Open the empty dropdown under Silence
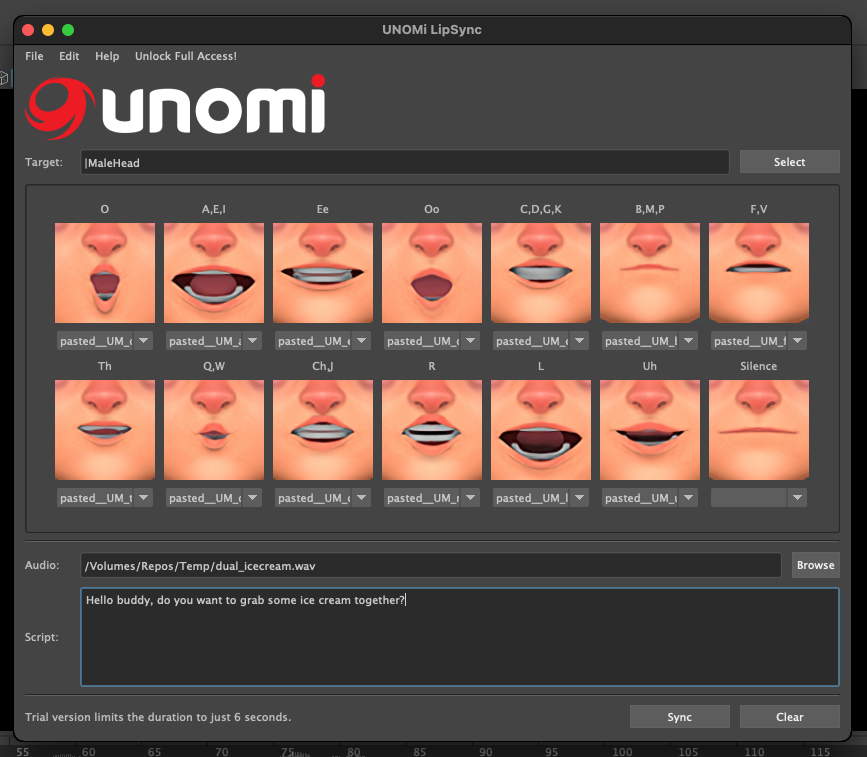Viewport: 867px width, 757px height. click(x=758, y=498)
